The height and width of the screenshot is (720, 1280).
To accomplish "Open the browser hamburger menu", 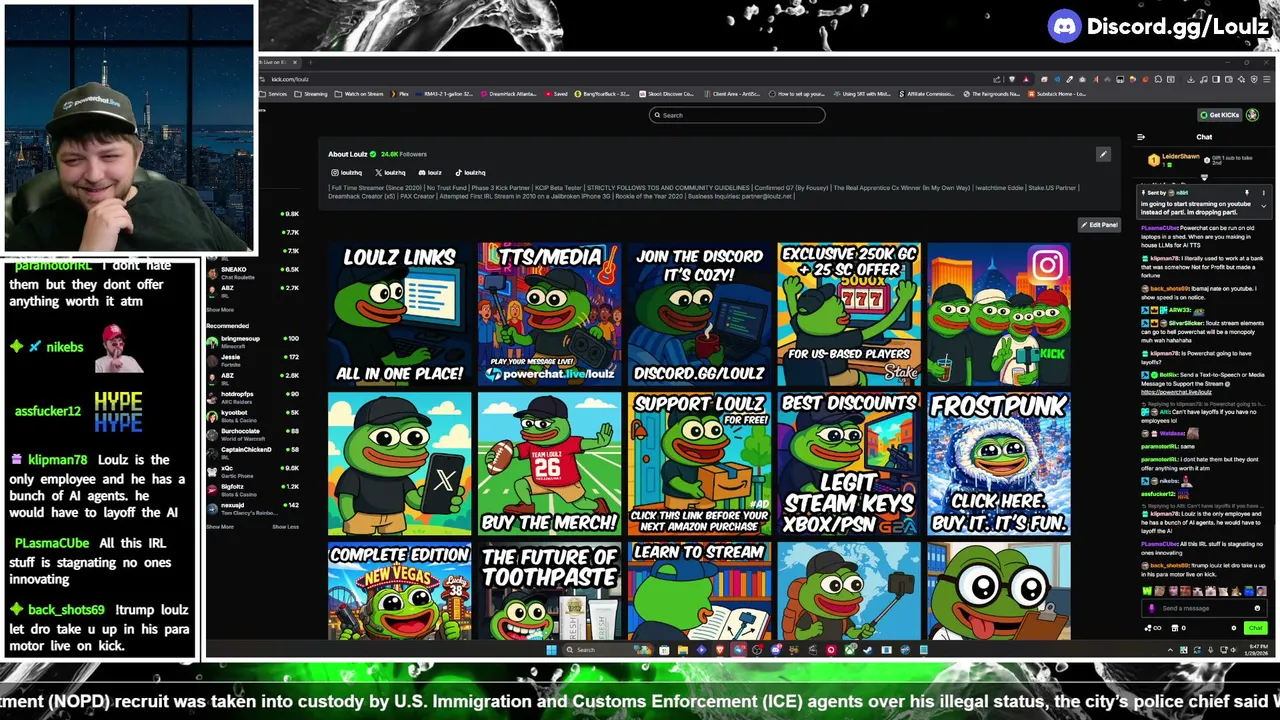I will click(x=1267, y=79).
